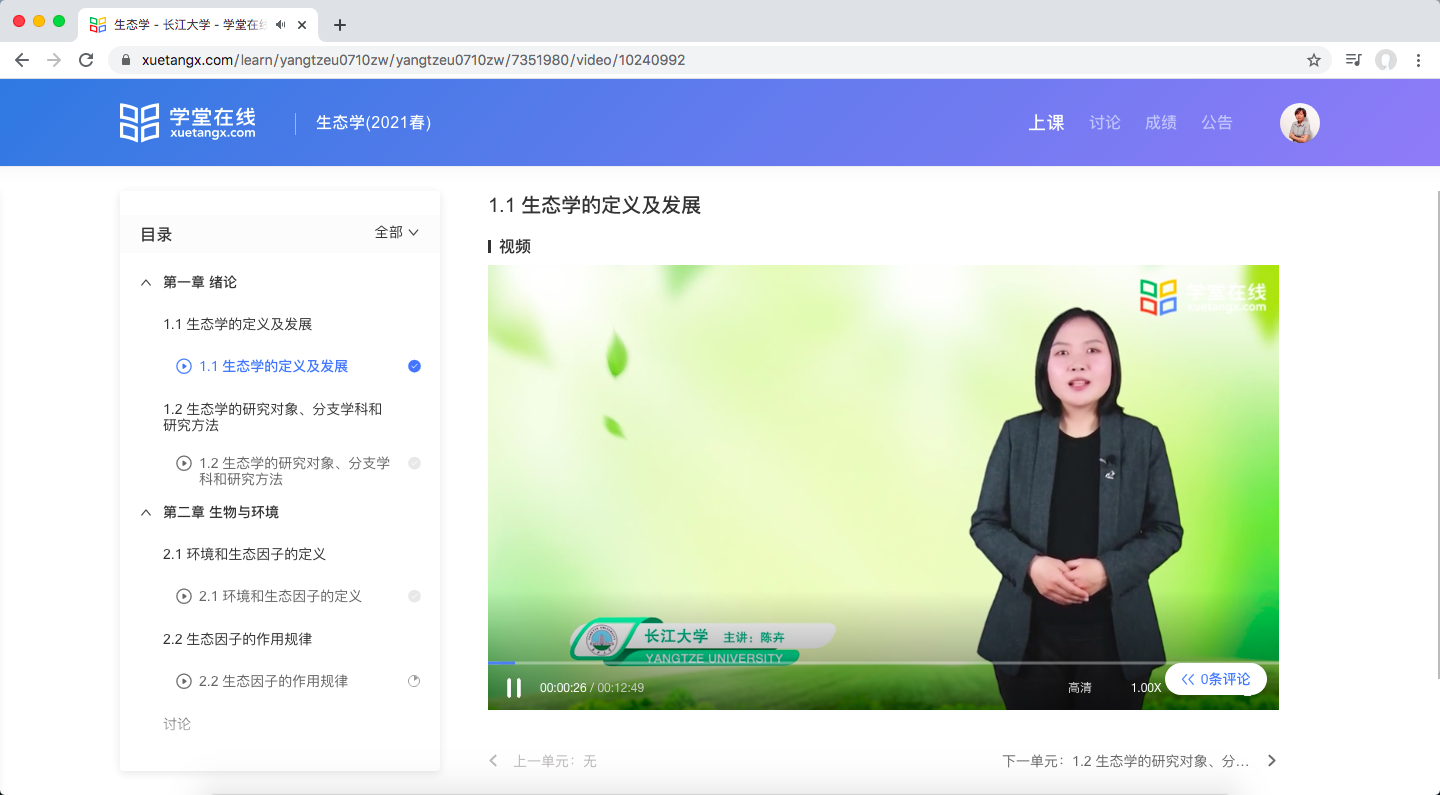Image resolution: width=1440 pixels, height=795 pixels.
Task: Open video 2.2 生态因子的作用规律
Action: pyautogui.click(x=273, y=681)
